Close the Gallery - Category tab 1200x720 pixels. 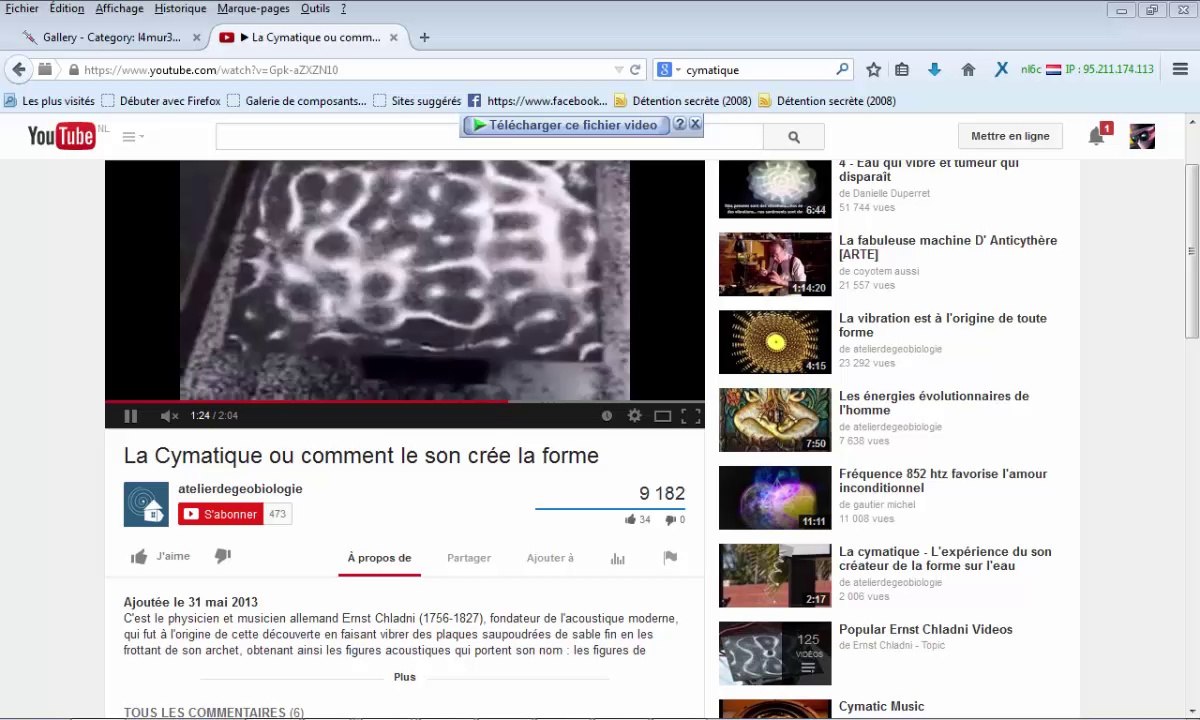coord(196,38)
